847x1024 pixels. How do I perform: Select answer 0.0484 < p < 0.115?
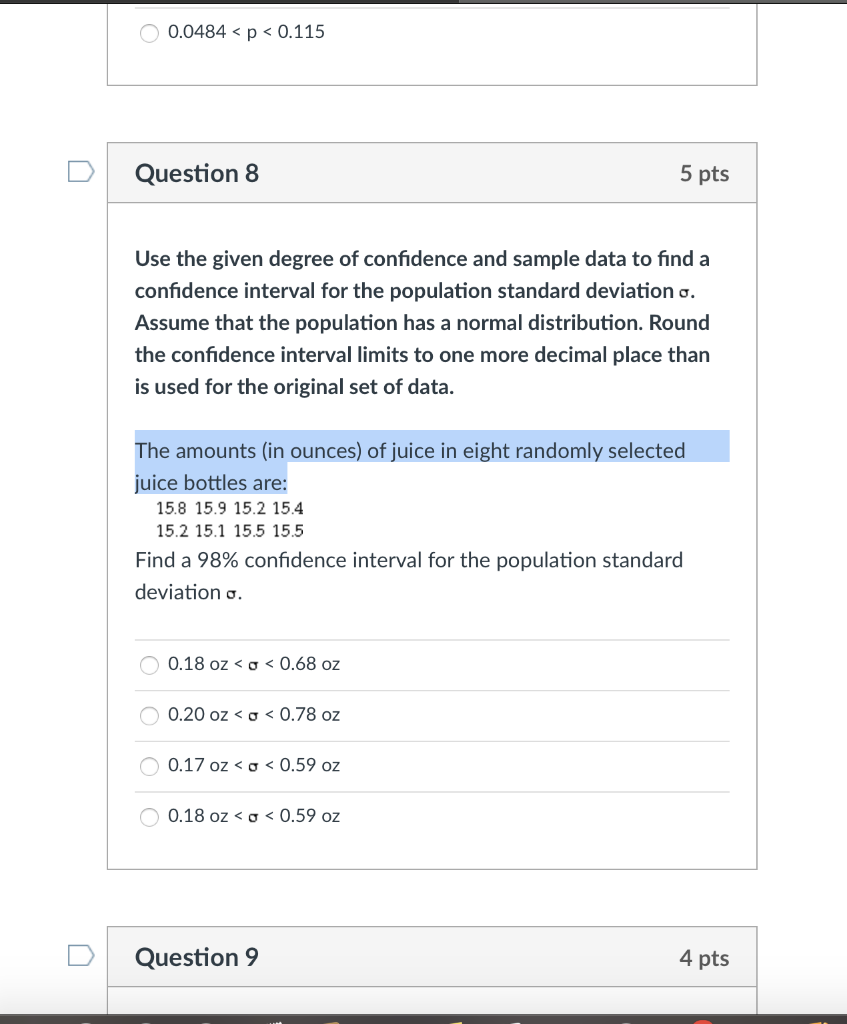(150, 33)
